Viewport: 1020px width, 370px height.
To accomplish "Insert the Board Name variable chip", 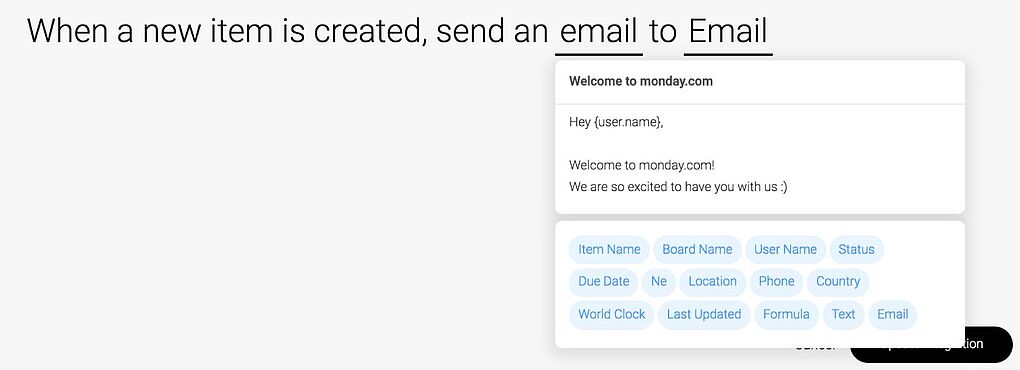I will click(697, 250).
